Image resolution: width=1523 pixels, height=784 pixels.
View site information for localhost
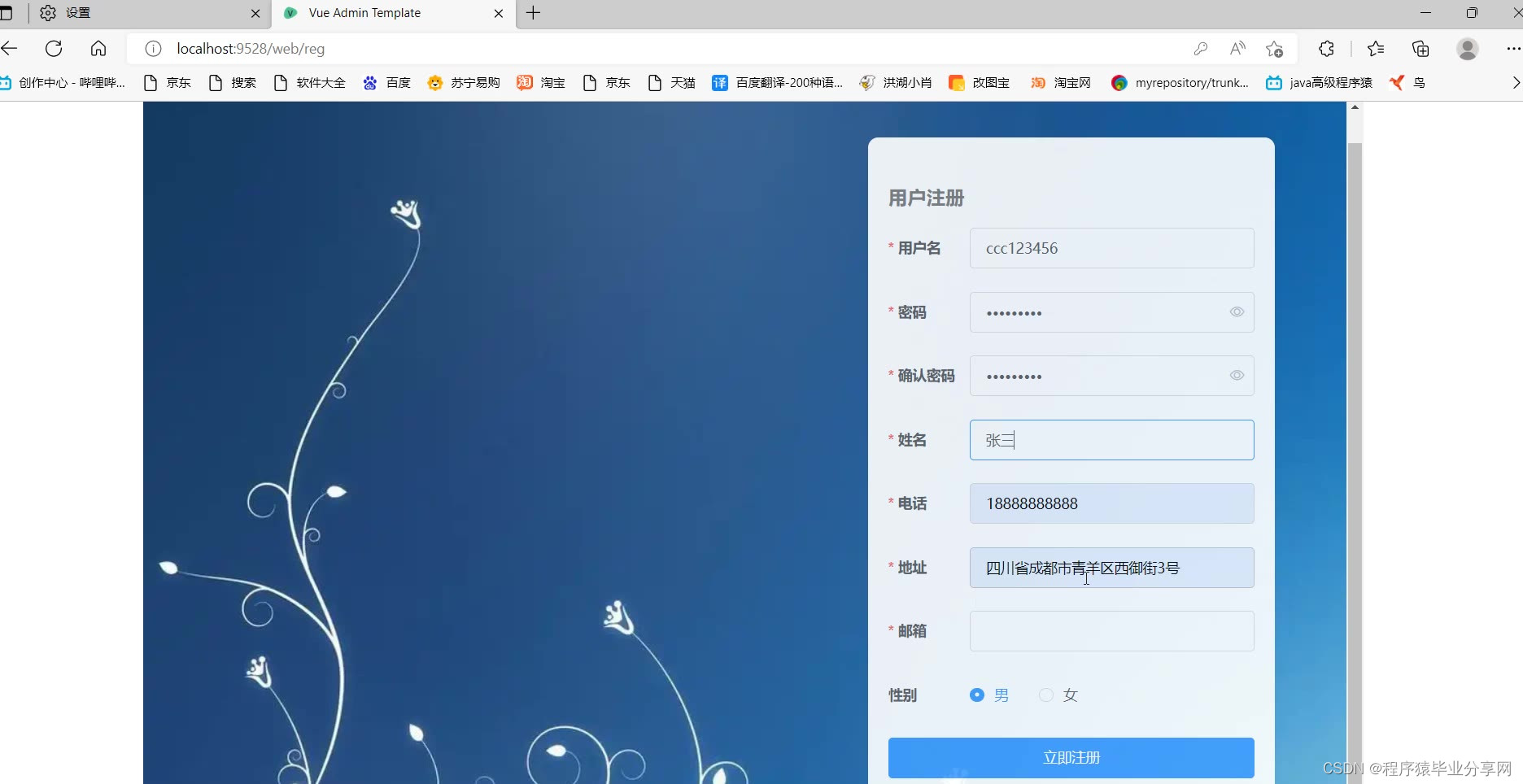153,49
